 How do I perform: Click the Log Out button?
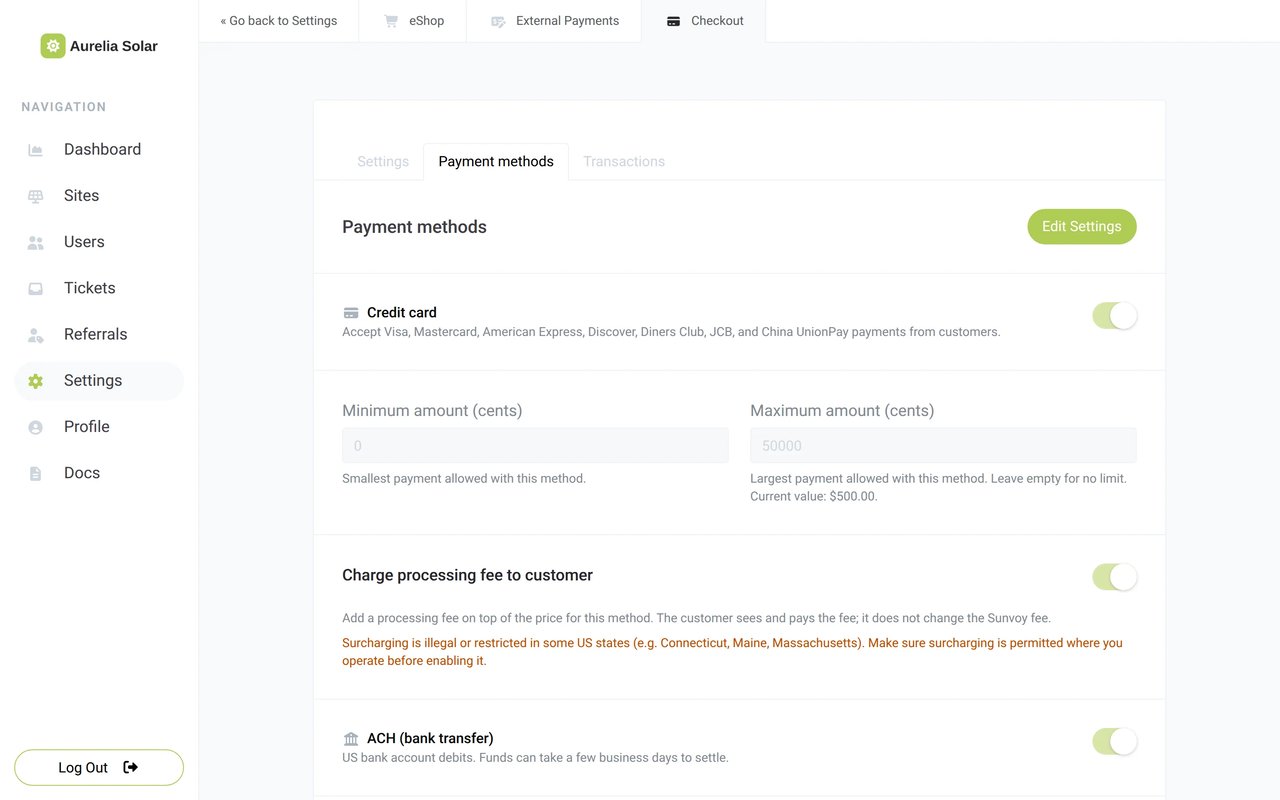(x=99, y=767)
